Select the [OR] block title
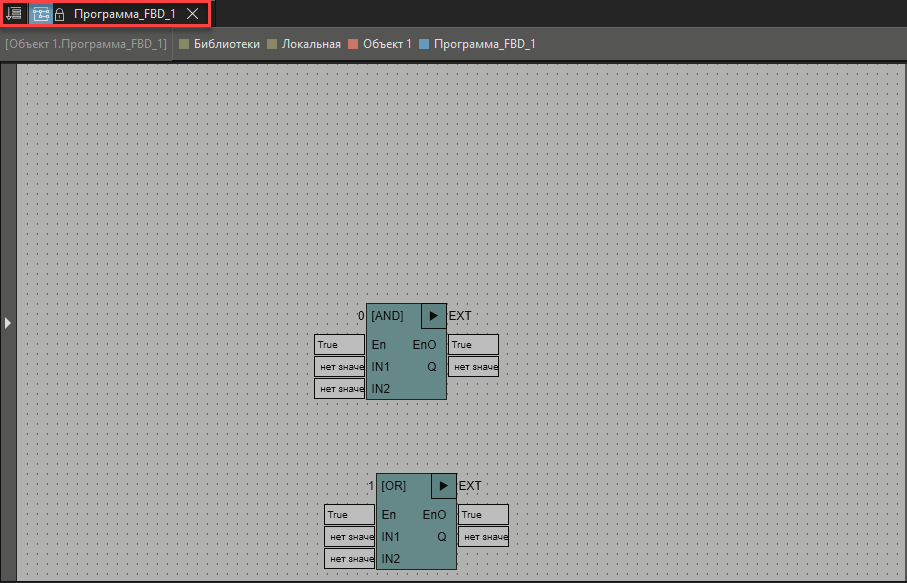The width and height of the screenshot is (907, 583). pos(393,485)
